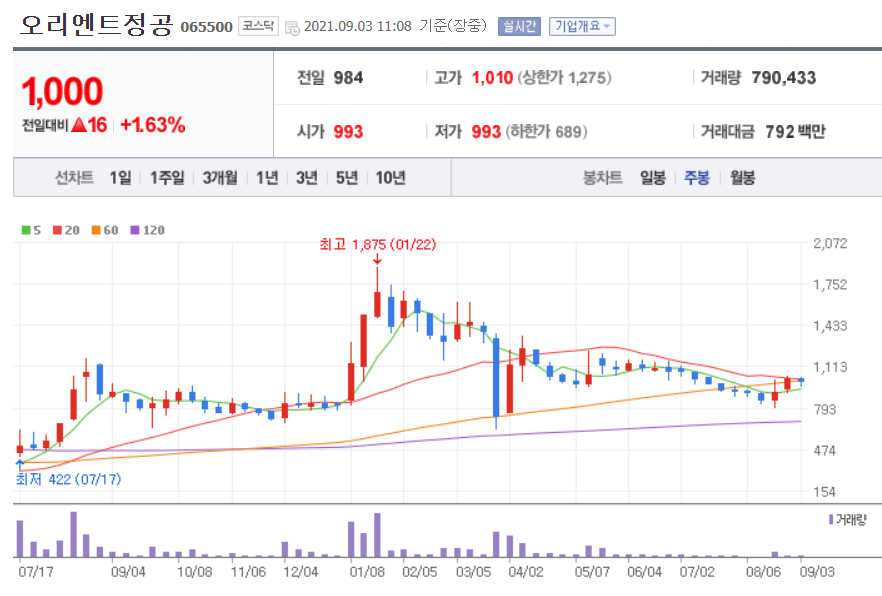Switch to 일봉 candlestick chart
The image size is (882, 596).
coord(652,178)
